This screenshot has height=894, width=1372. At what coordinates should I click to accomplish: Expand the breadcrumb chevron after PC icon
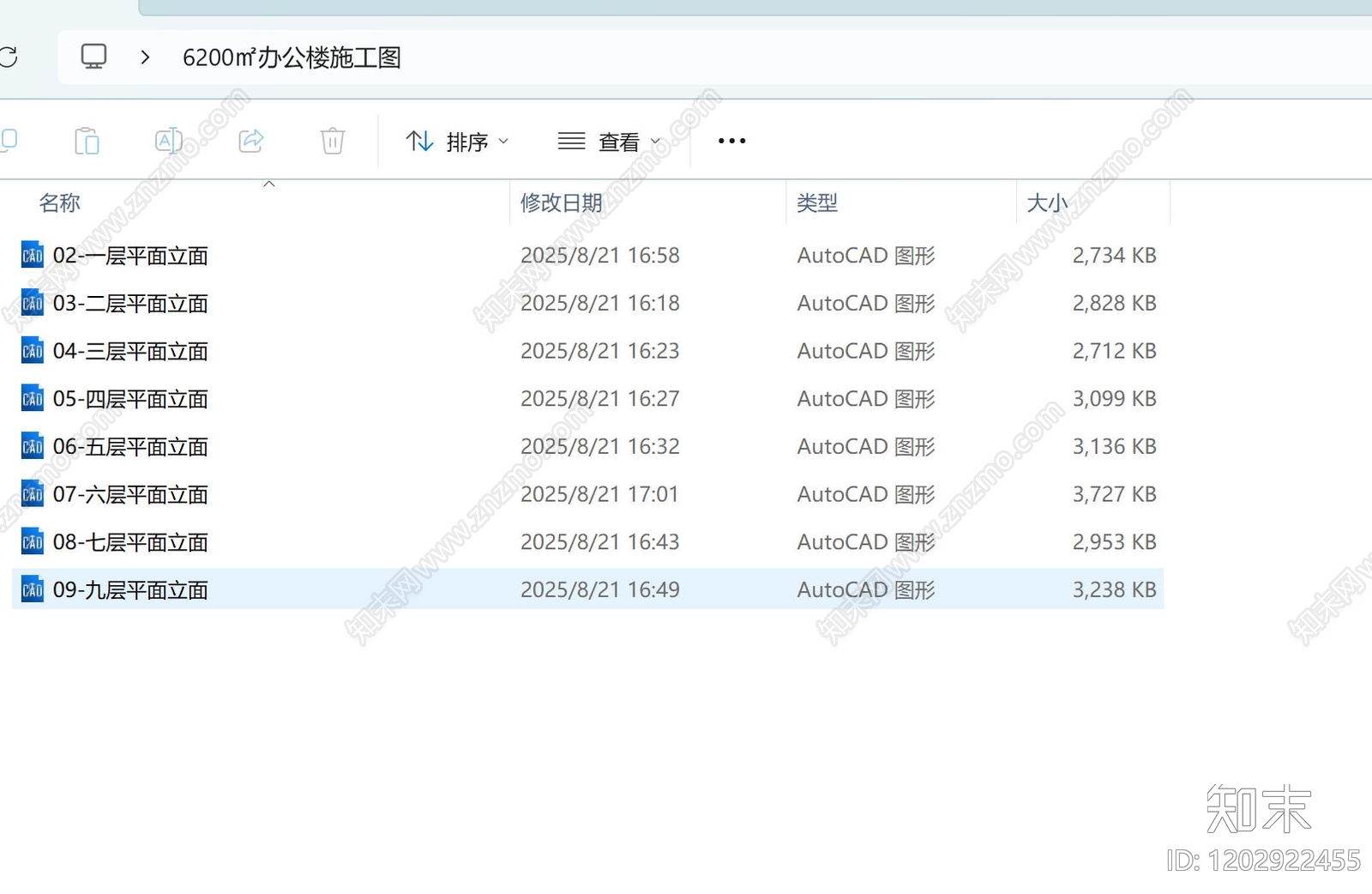(145, 57)
